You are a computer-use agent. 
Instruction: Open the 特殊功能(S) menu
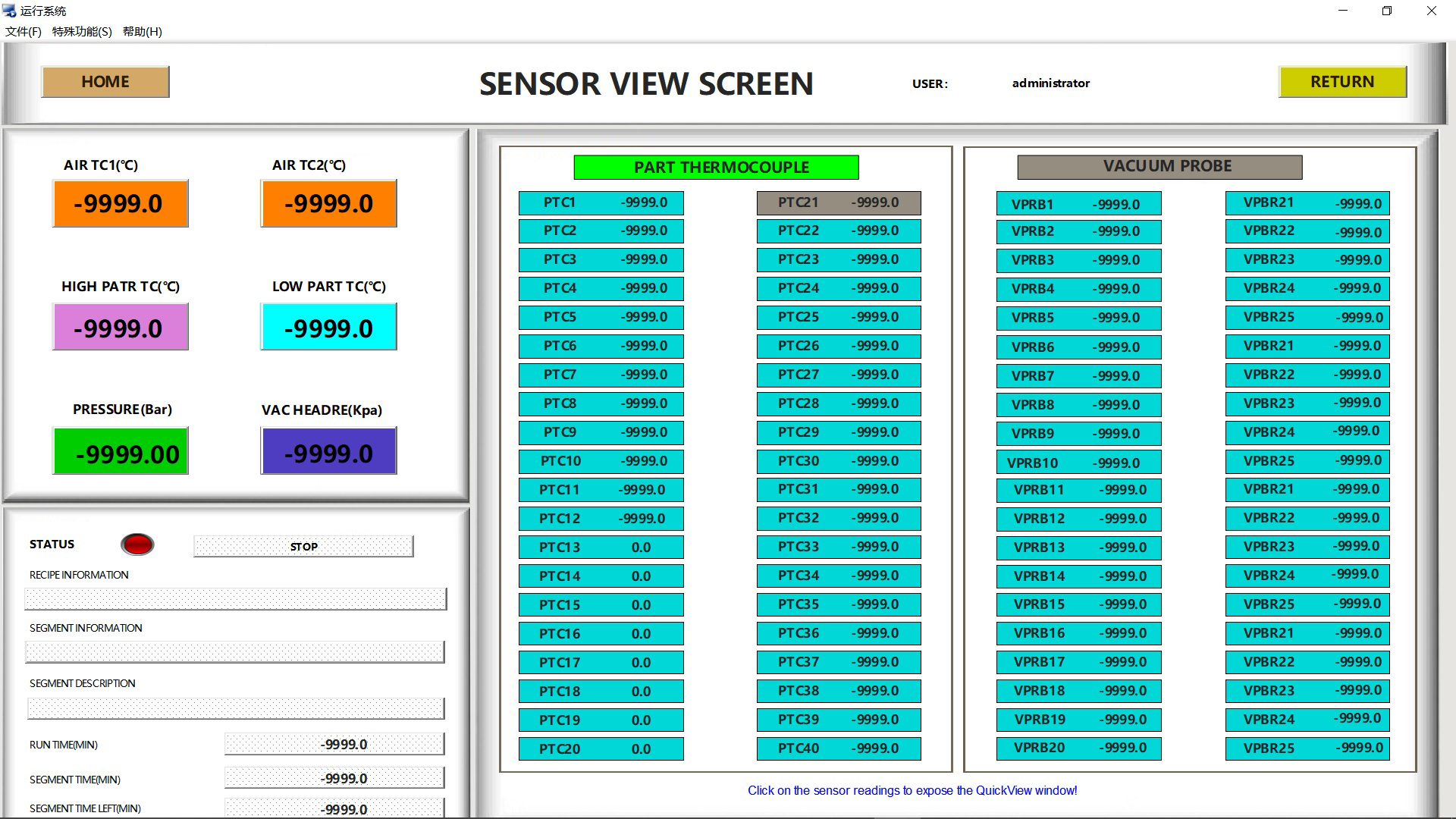tap(82, 32)
